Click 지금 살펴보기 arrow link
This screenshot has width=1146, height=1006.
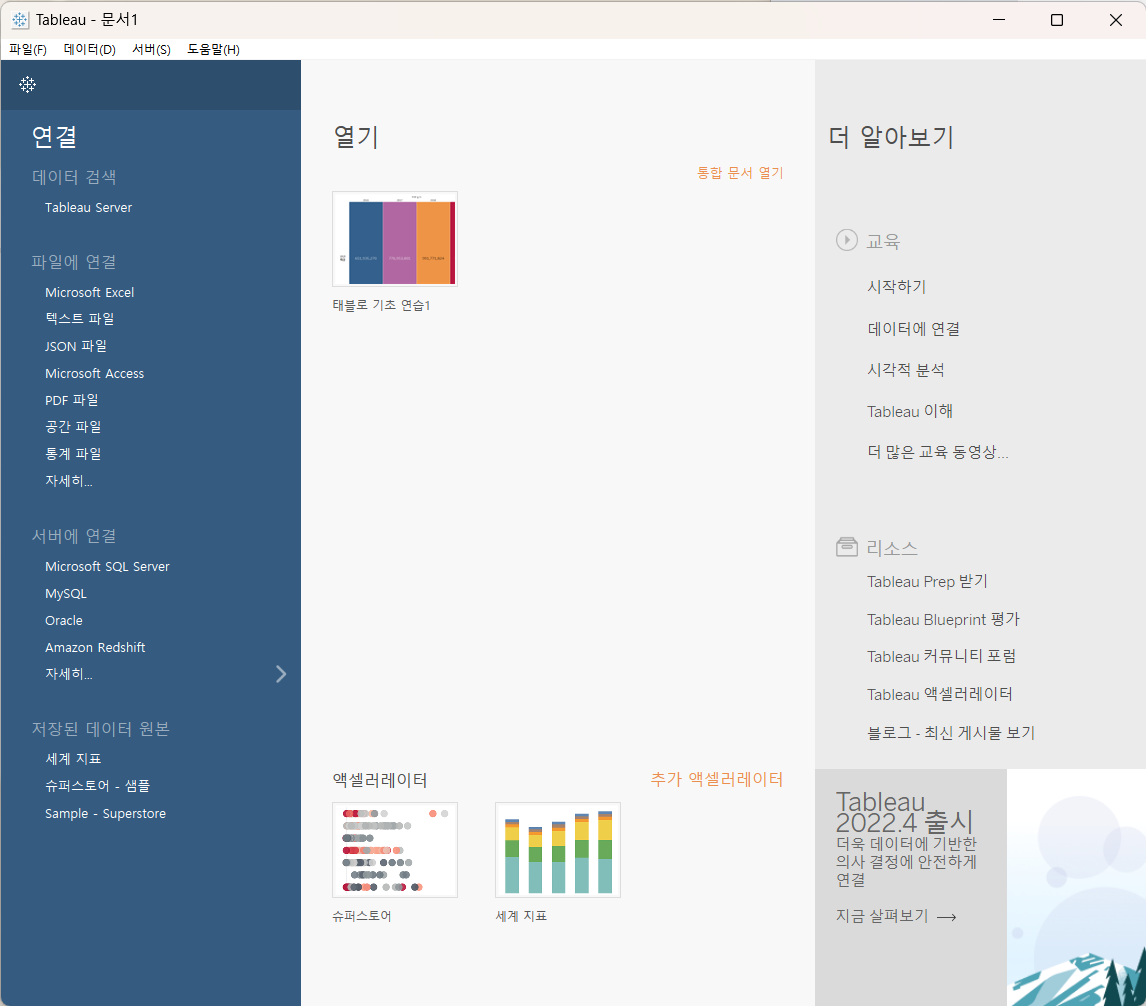[896, 916]
